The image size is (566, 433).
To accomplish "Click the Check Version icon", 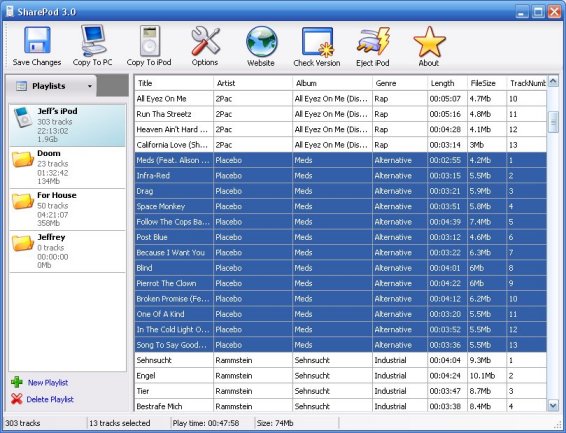I will click(x=317, y=42).
